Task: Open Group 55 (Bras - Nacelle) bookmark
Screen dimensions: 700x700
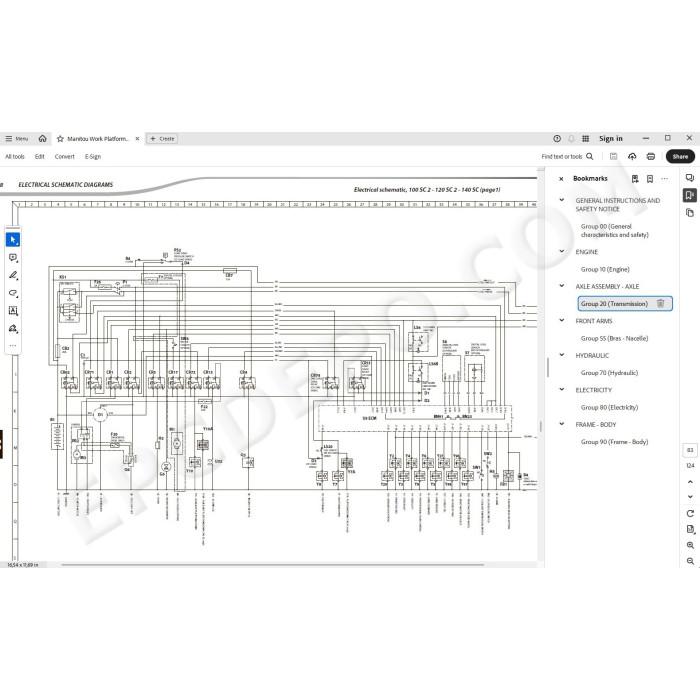Action: [x=614, y=338]
